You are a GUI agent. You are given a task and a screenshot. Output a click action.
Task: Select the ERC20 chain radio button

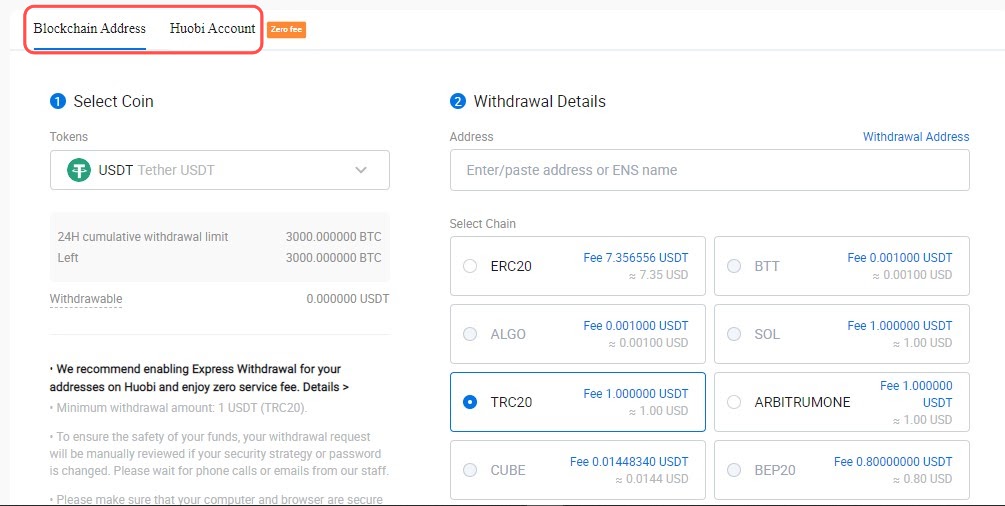[x=470, y=266]
